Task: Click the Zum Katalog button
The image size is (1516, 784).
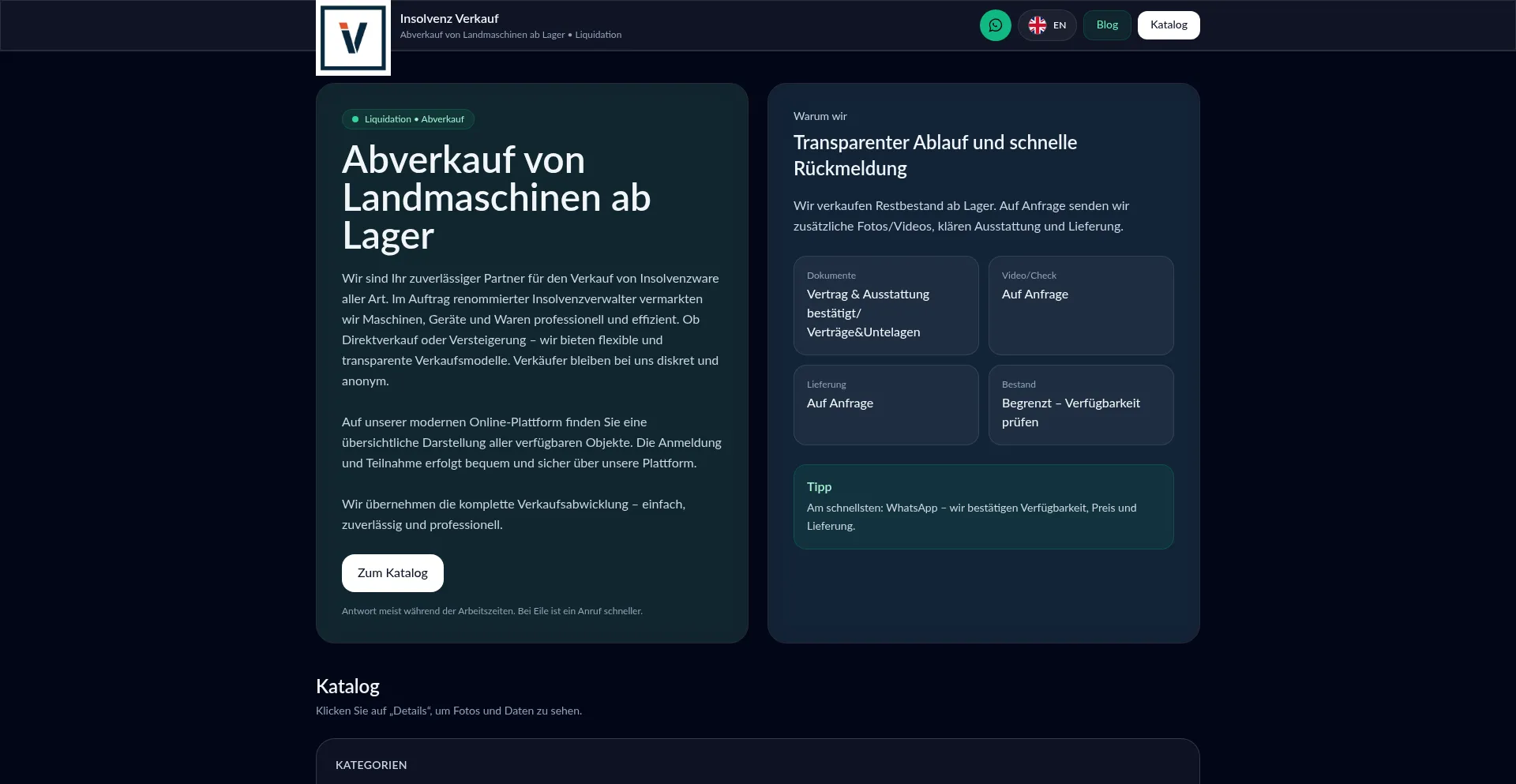Action: [x=392, y=573]
